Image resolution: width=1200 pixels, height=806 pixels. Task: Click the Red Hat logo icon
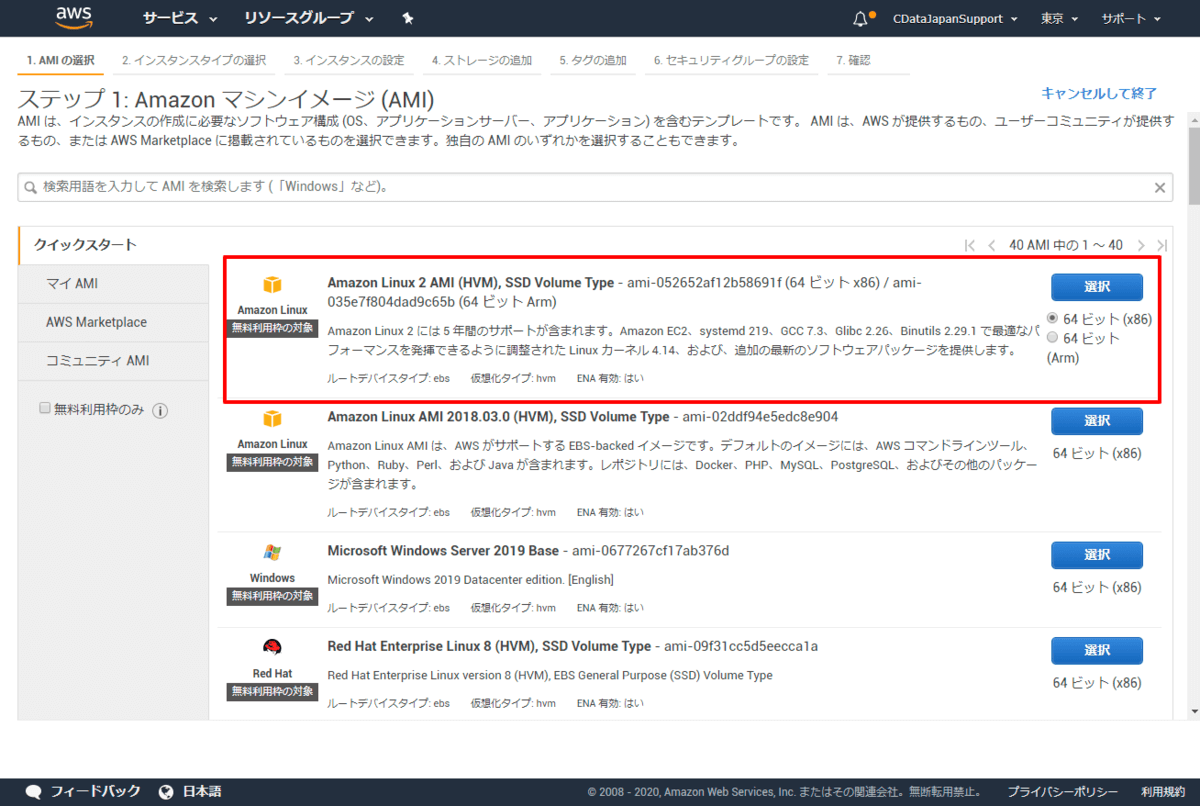click(272, 647)
